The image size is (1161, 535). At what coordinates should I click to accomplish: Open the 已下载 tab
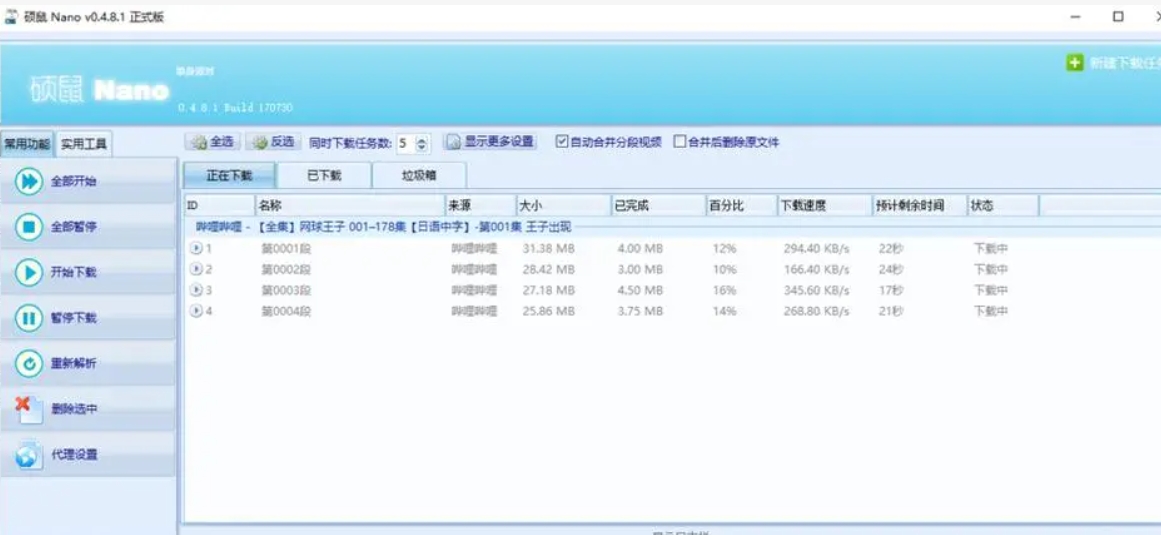[324, 175]
